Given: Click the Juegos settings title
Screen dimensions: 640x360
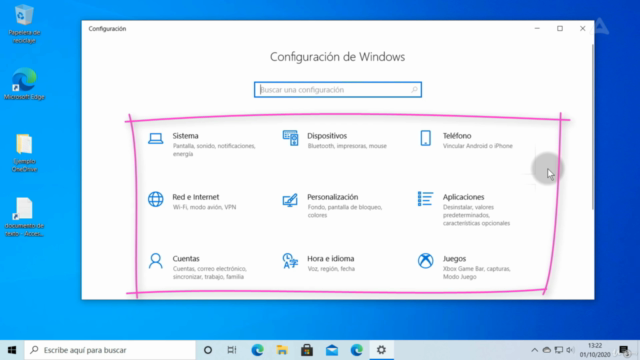Looking at the screenshot, I should pos(454,259).
